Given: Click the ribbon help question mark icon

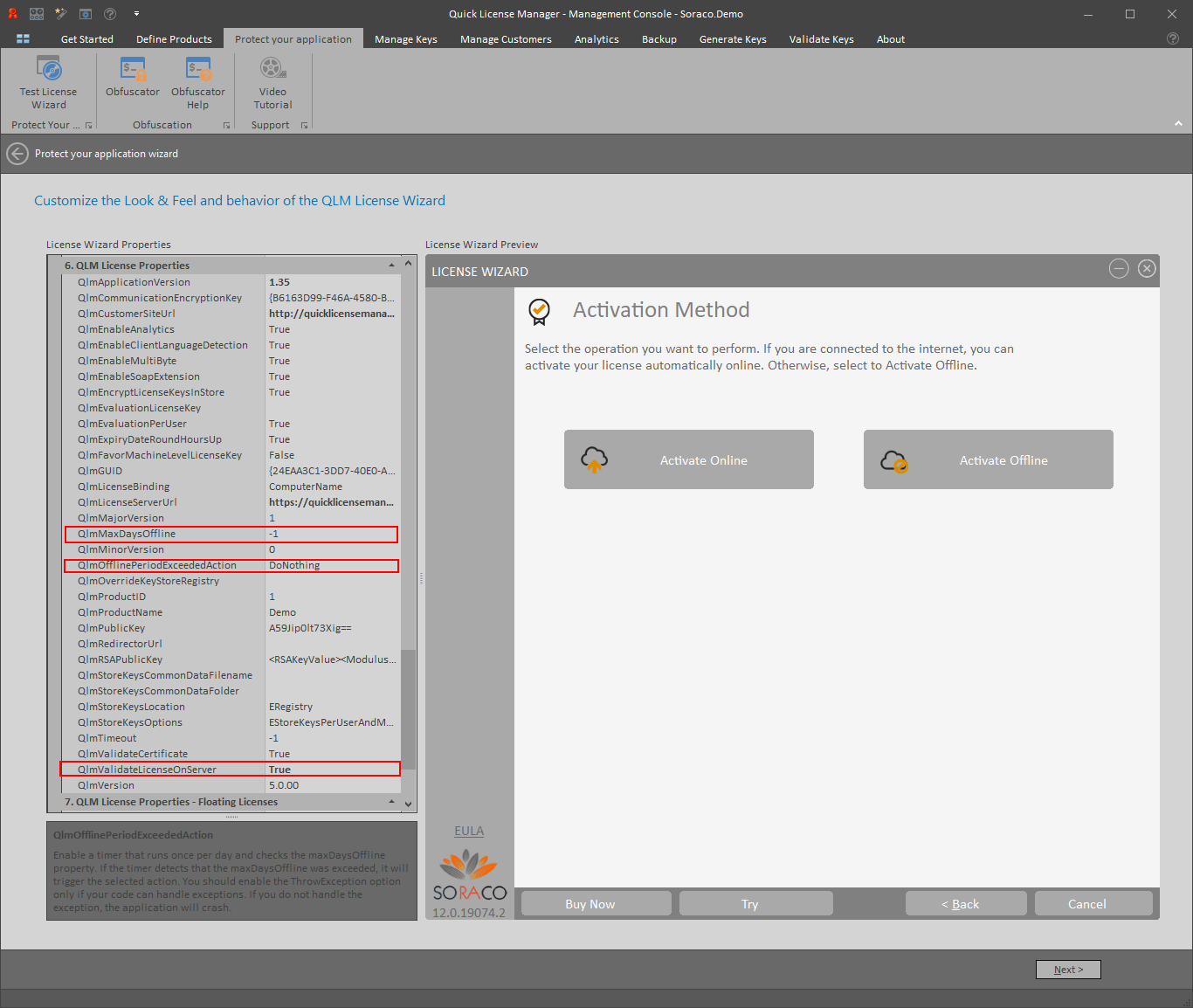Looking at the screenshot, I should tap(1173, 38).
